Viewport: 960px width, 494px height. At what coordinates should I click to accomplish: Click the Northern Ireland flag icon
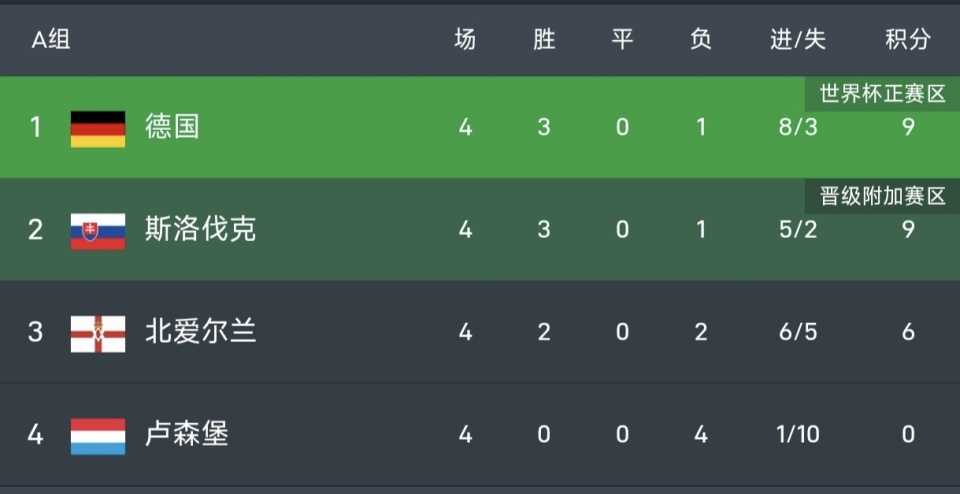click(98, 333)
